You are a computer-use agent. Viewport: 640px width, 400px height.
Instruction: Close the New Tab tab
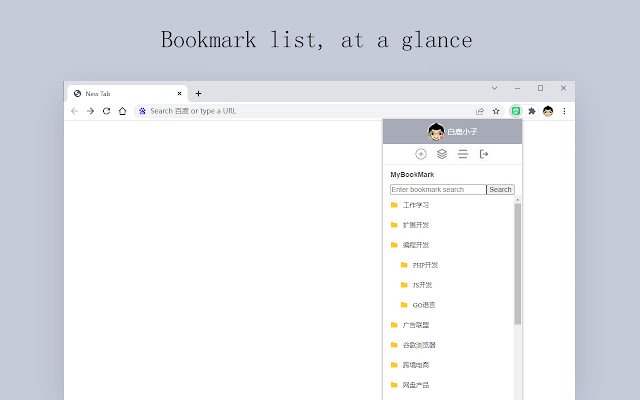[179, 93]
